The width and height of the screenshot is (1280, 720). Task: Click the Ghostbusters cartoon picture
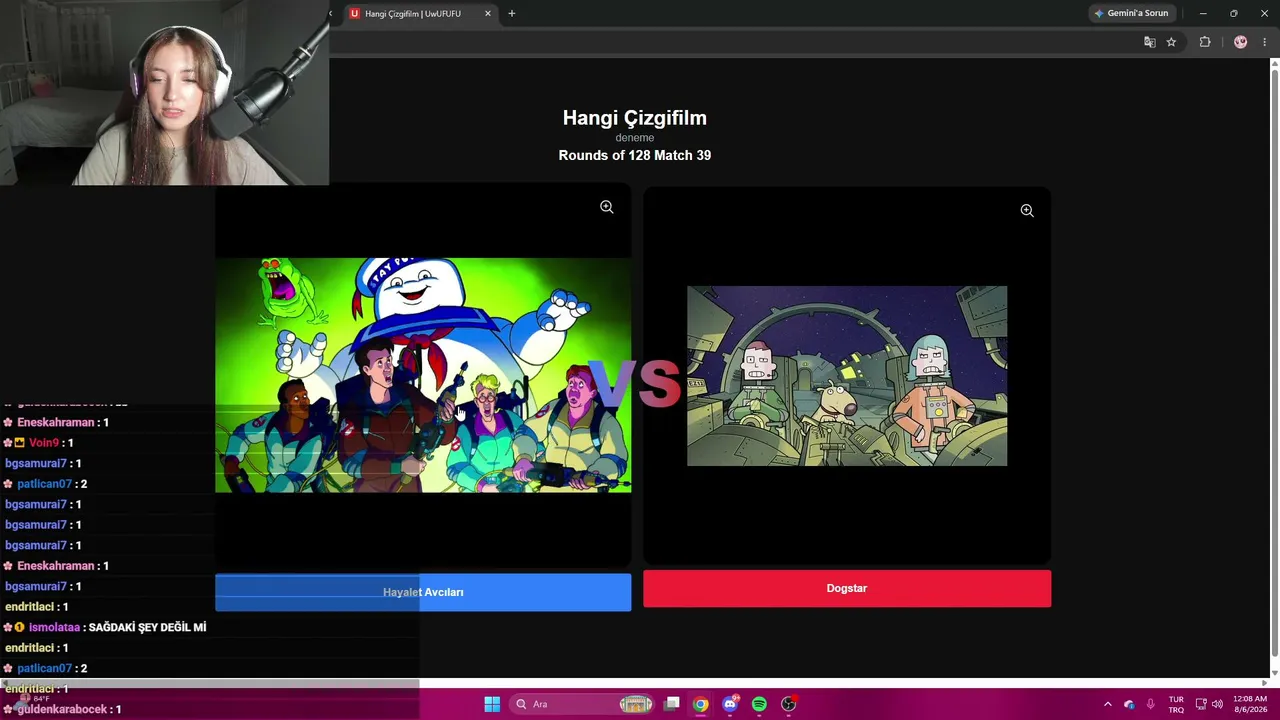click(x=423, y=375)
